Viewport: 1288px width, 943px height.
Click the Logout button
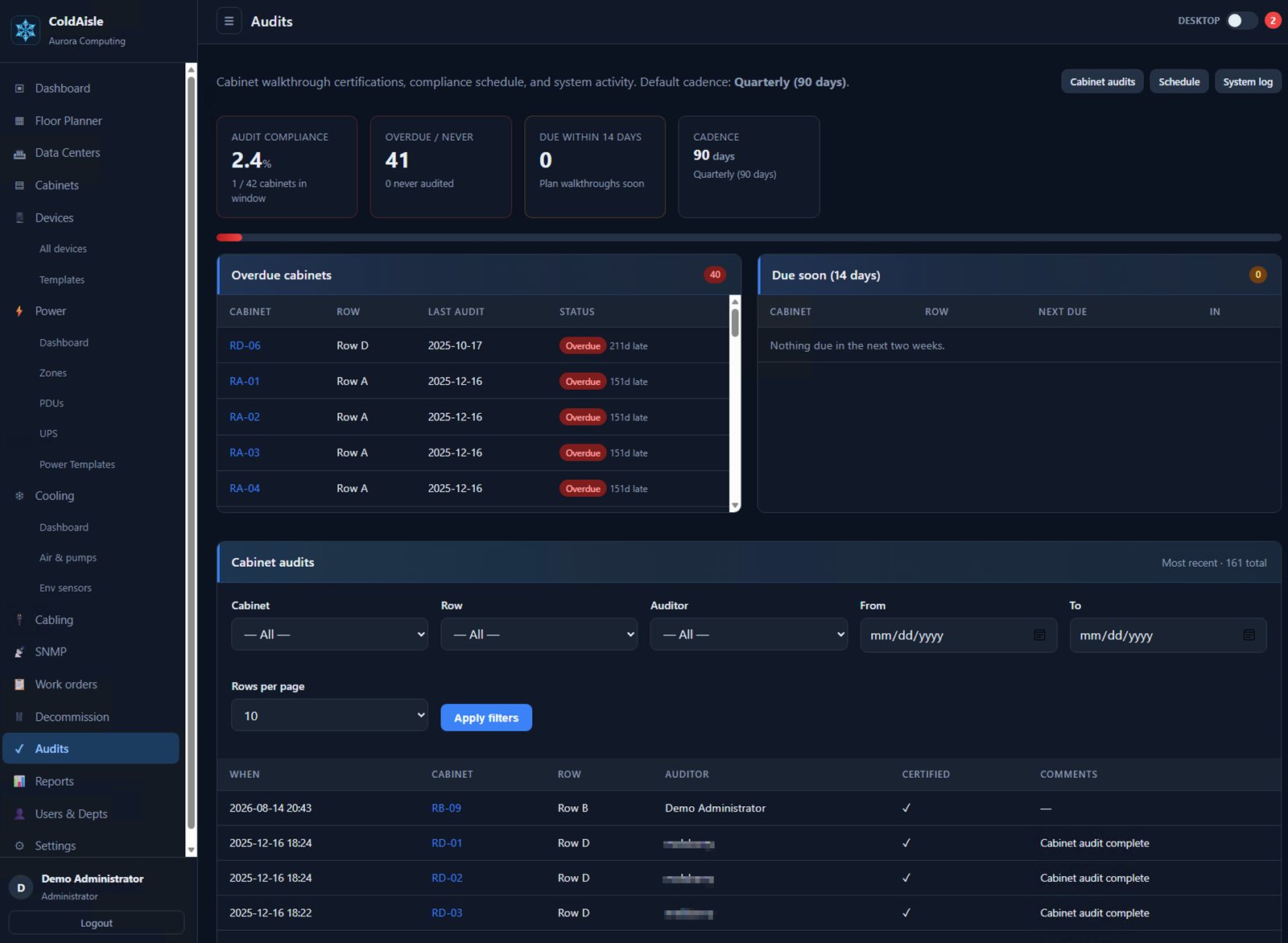pos(97,923)
